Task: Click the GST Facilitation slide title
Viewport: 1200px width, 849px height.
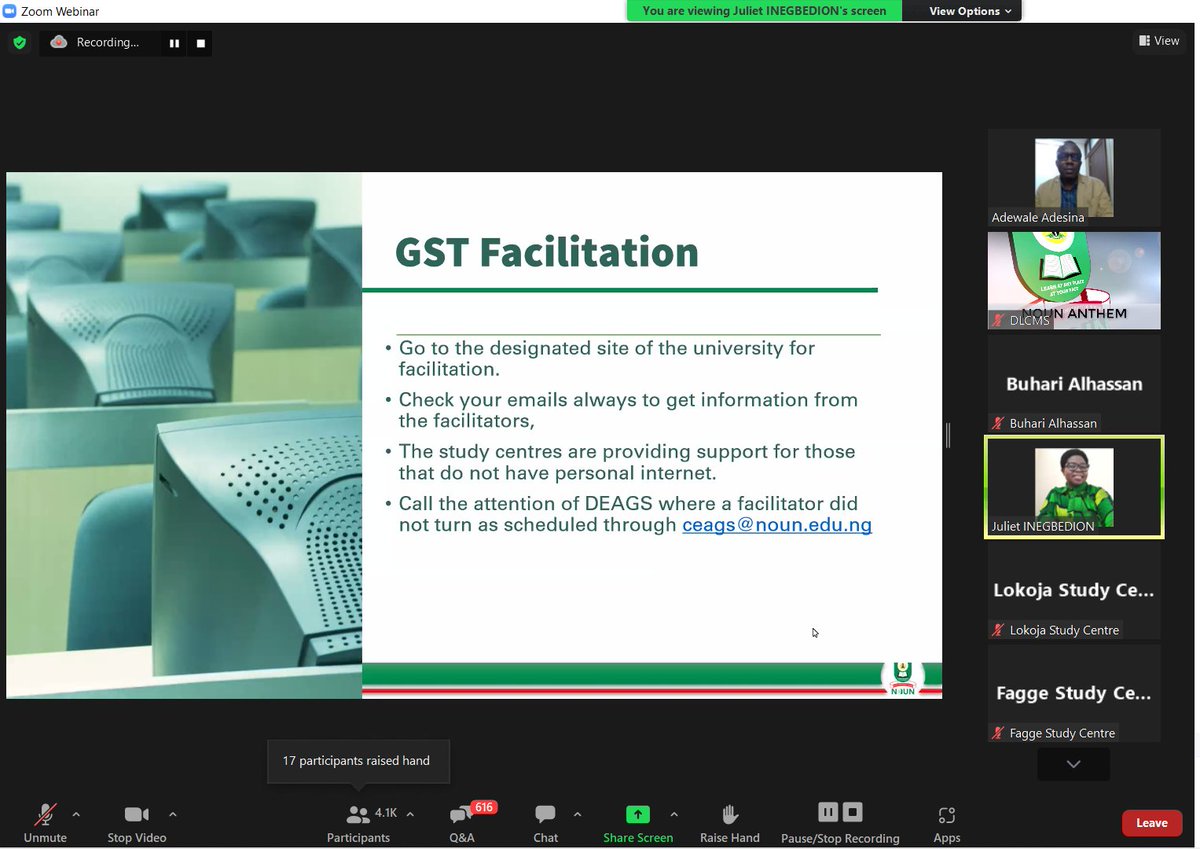Action: tap(547, 252)
